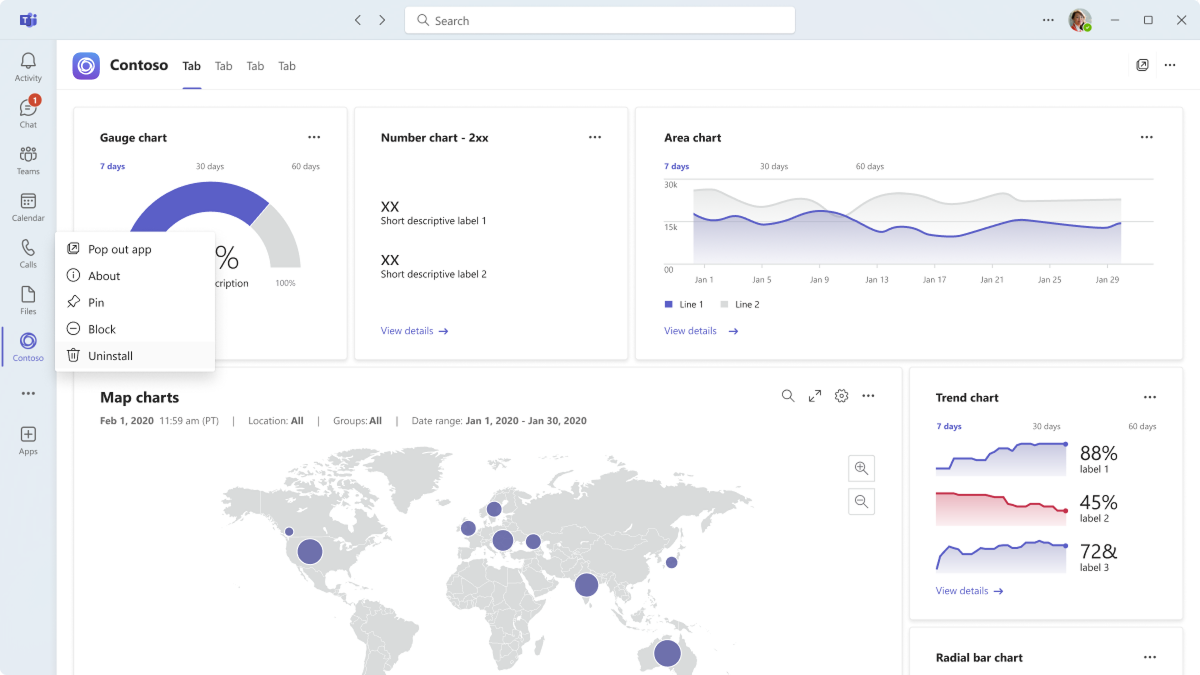This screenshot has width=1200, height=675.
Task: Expand Map charts to fullscreen
Action: click(815, 396)
